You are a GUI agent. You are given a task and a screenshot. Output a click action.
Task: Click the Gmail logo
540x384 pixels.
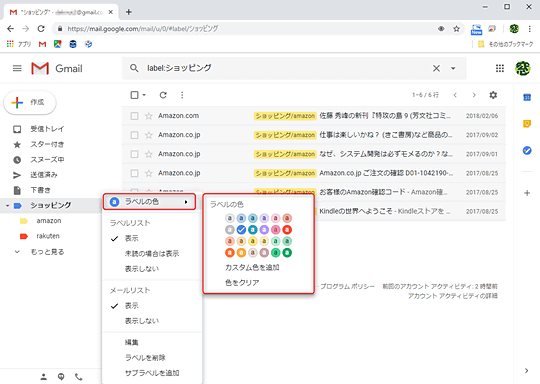(57, 68)
